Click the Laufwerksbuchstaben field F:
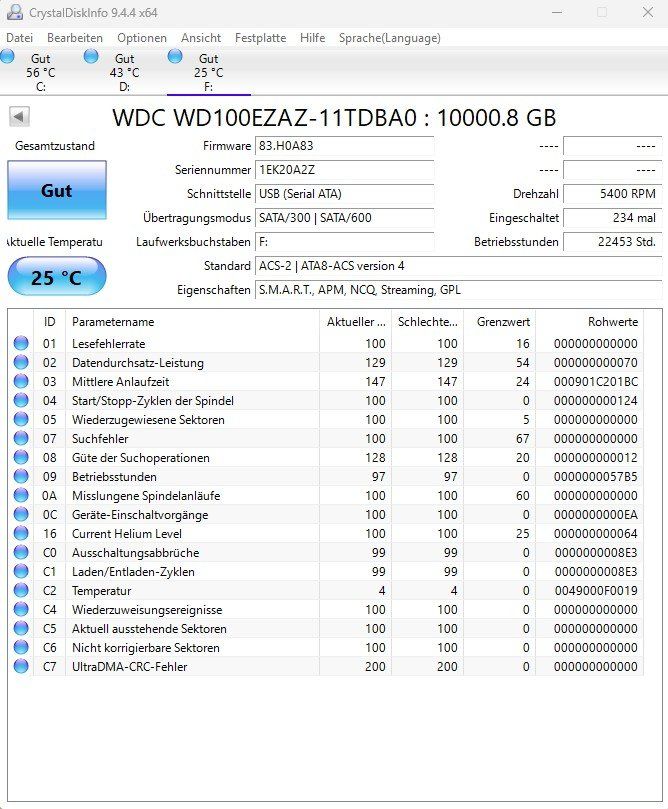 [x=344, y=242]
